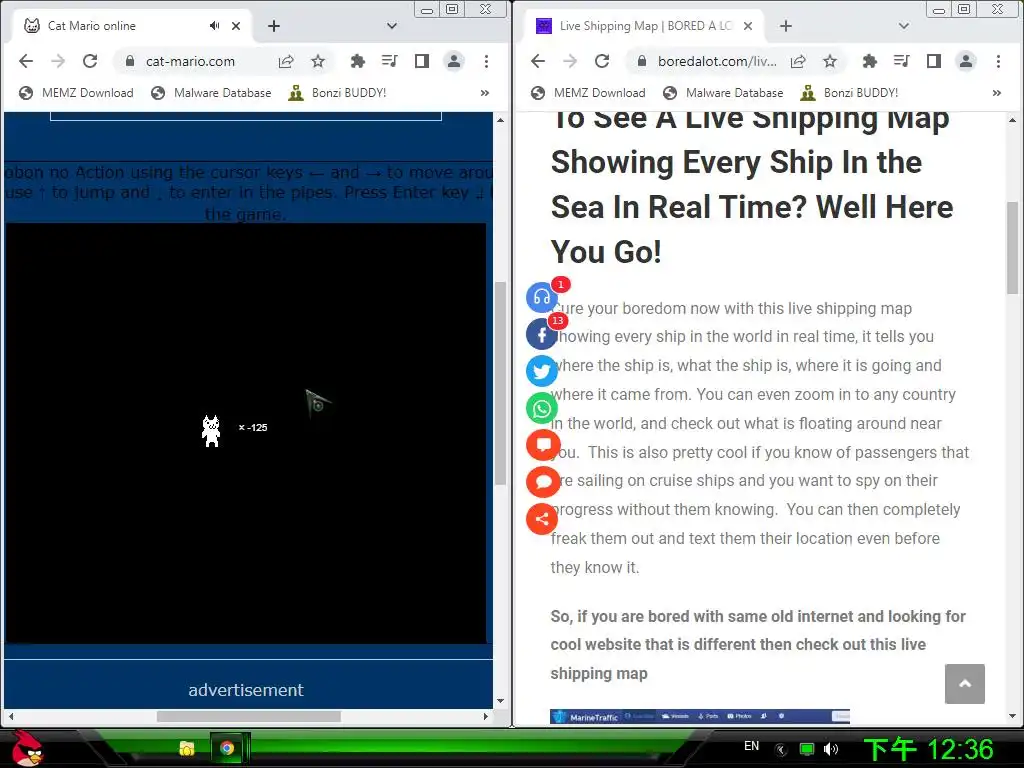Mute the Cat Mario tab audio icon
The width and height of the screenshot is (1024, 768).
click(x=214, y=26)
